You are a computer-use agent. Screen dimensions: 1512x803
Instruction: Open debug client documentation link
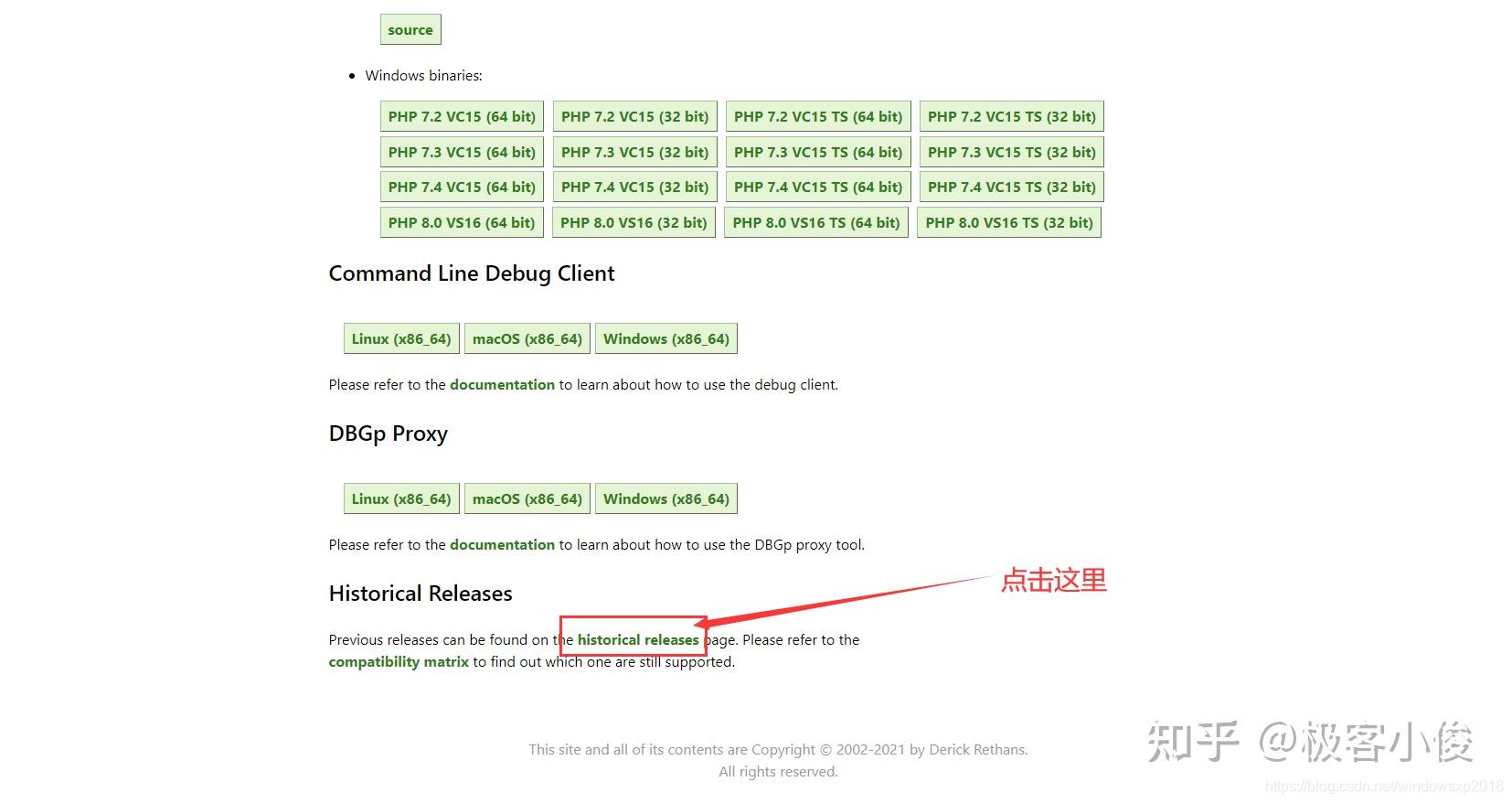pos(502,385)
